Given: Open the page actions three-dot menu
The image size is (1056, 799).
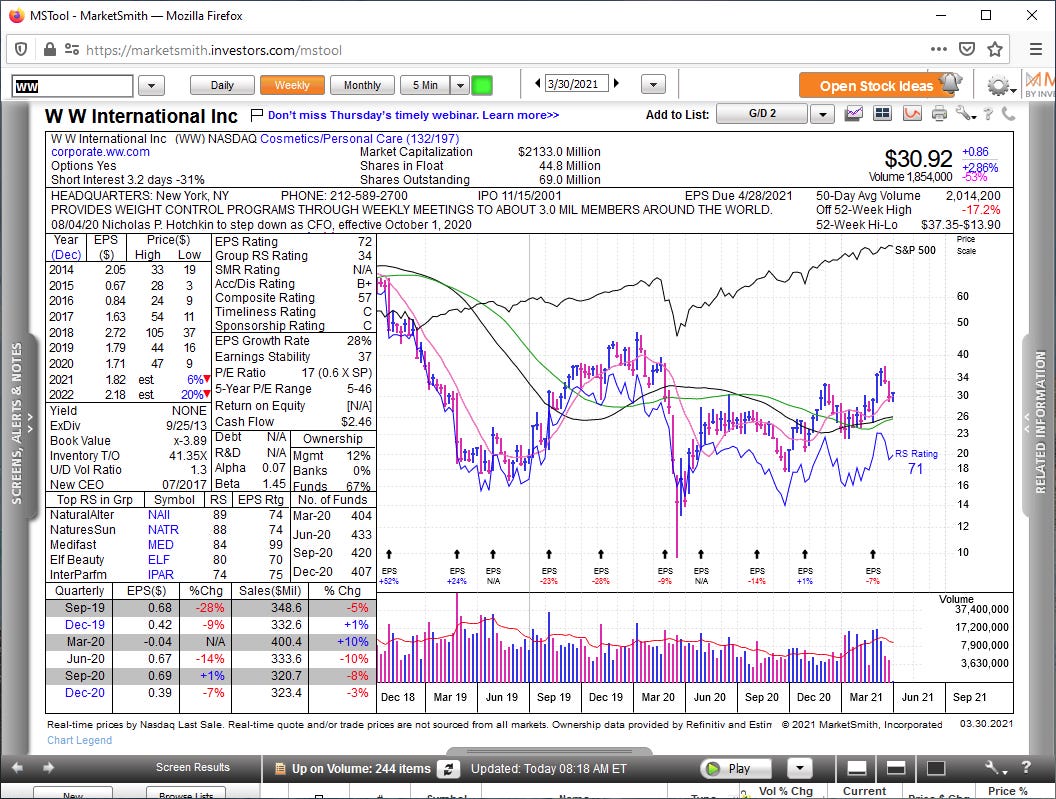Looking at the screenshot, I should tap(938, 49).
